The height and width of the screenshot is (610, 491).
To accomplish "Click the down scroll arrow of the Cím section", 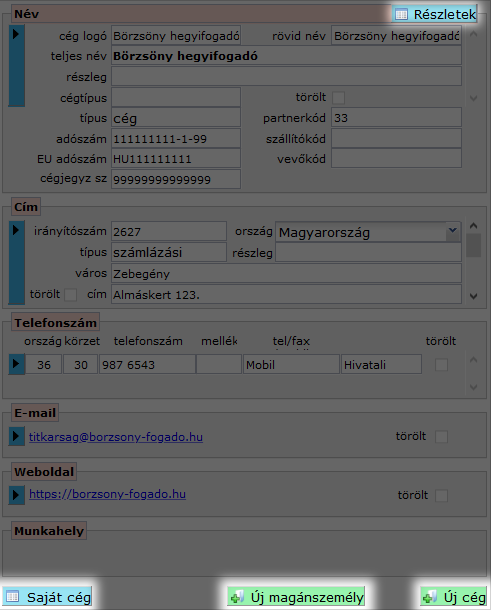I will pos(473,296).
